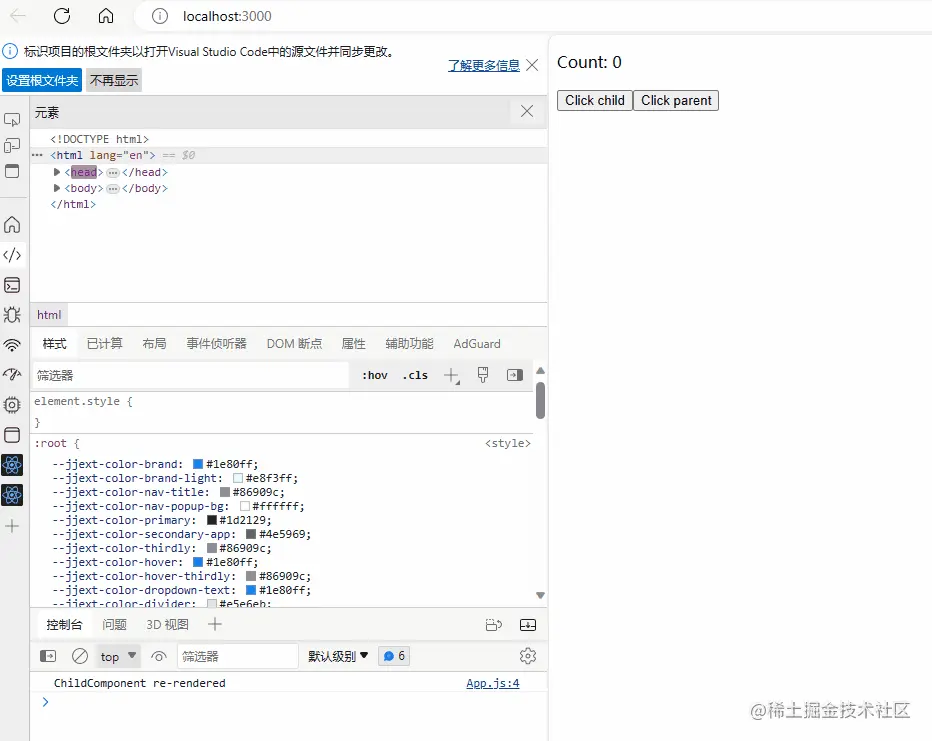932x741 pixels.
Task: Open the AdGuard tab
Action: [x=477, y=343]
